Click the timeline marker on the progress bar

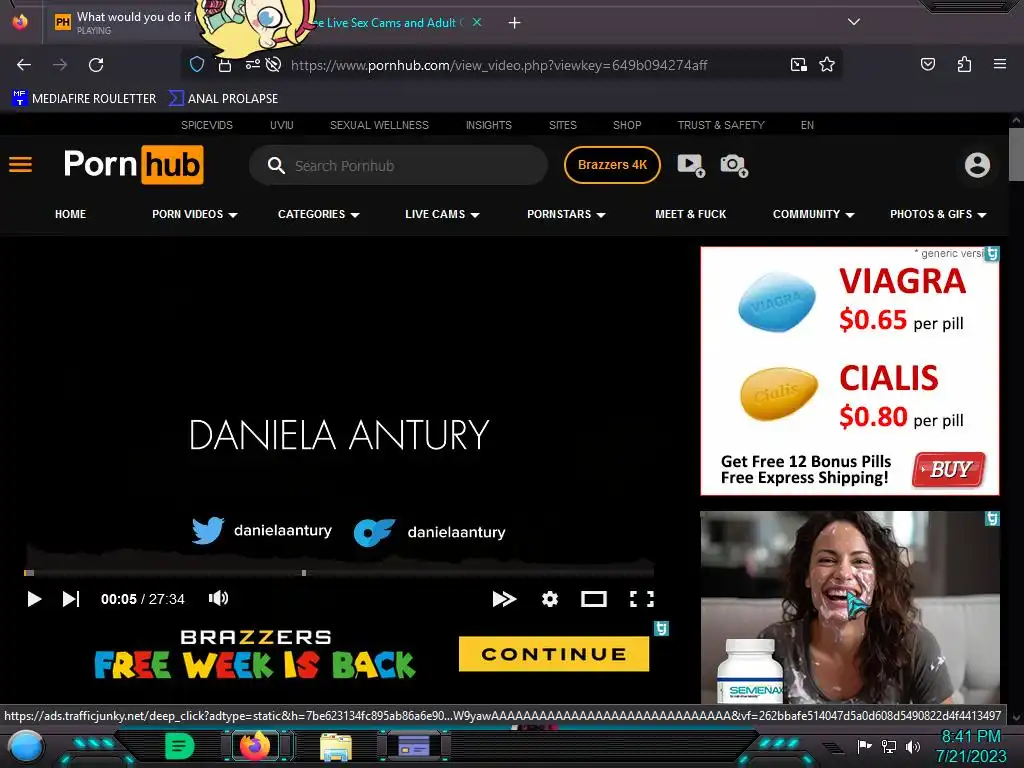click(304, 573)
